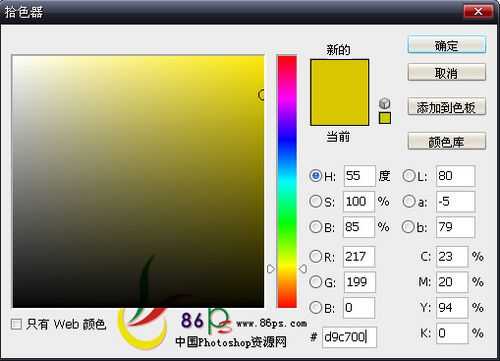Viewport: 500px width, 361px height.
Task: Click the G field showing 199
Action: [x=360, y=282]
